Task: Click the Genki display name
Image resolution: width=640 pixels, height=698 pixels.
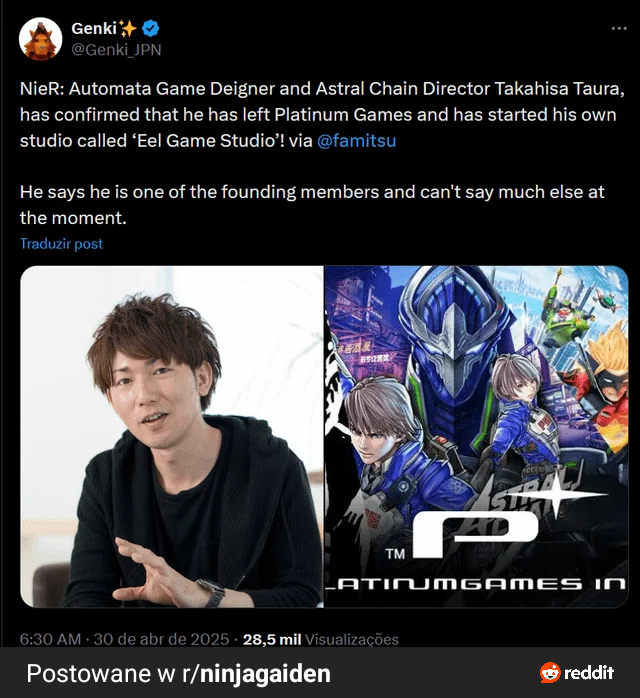Action: pos(94,28)
